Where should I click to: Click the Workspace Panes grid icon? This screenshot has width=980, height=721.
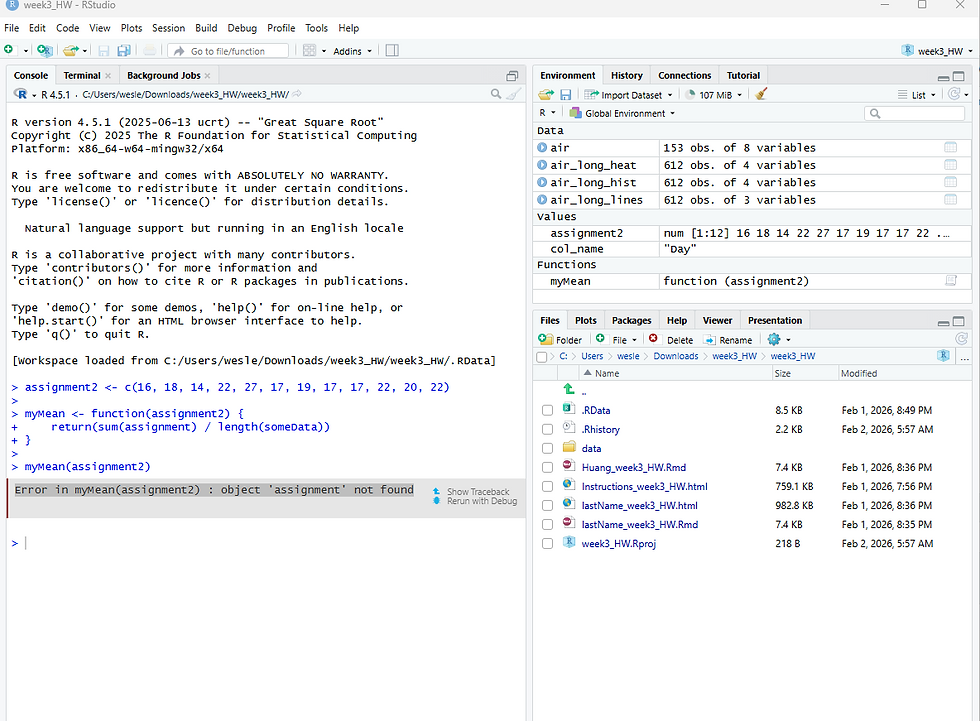click(309, 51)
